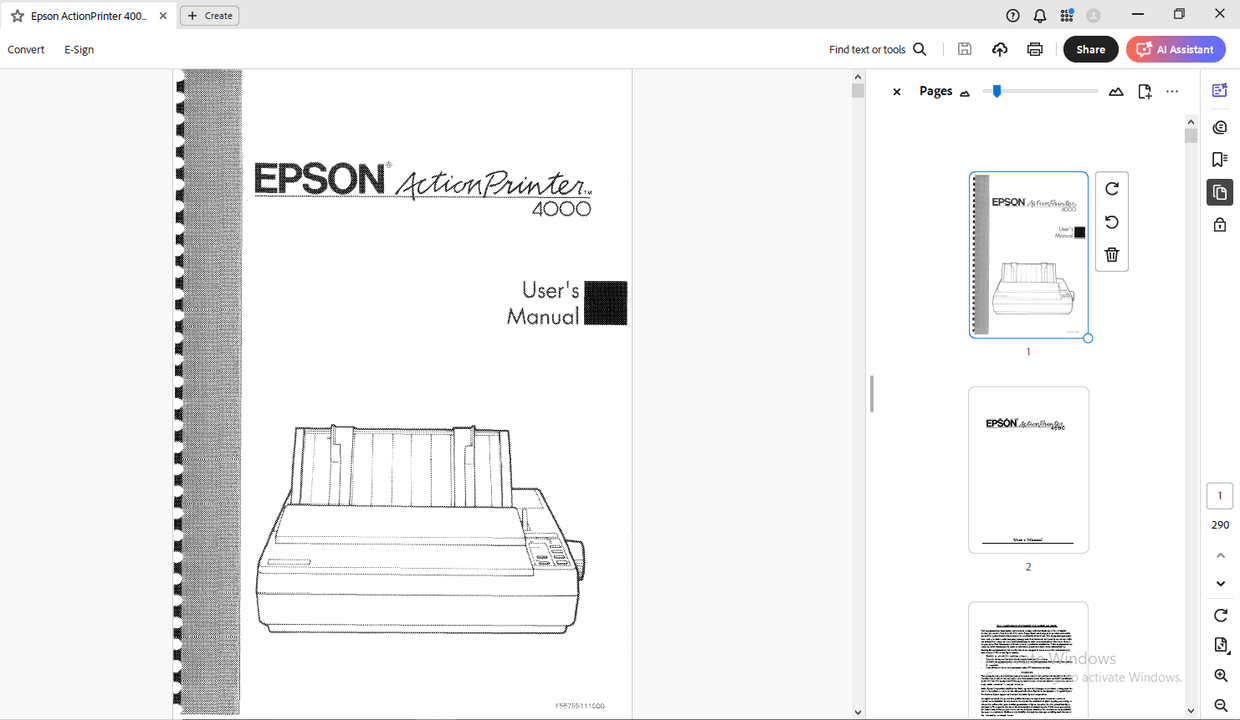The height and width of the screenshot is (720, 1240).
Task: Open the Protect document panel
Action: 1219,224
